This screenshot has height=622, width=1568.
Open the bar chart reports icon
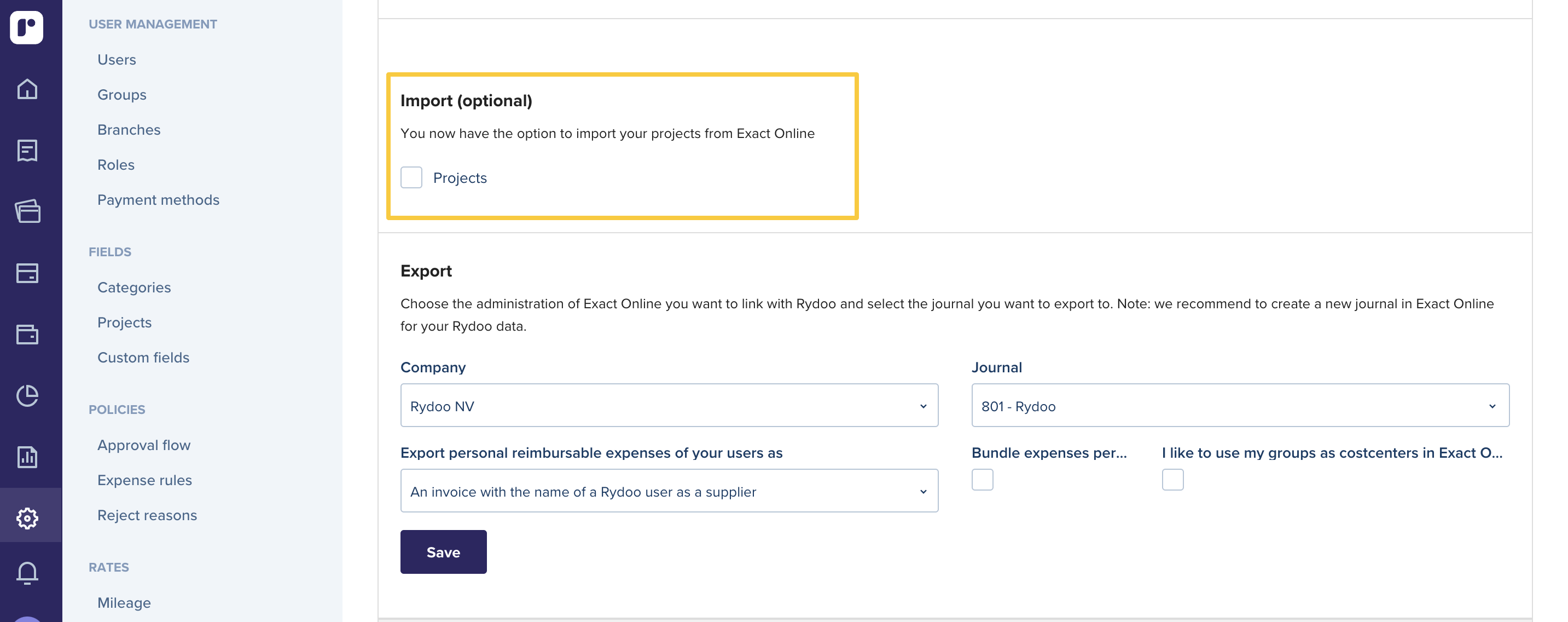27,457
